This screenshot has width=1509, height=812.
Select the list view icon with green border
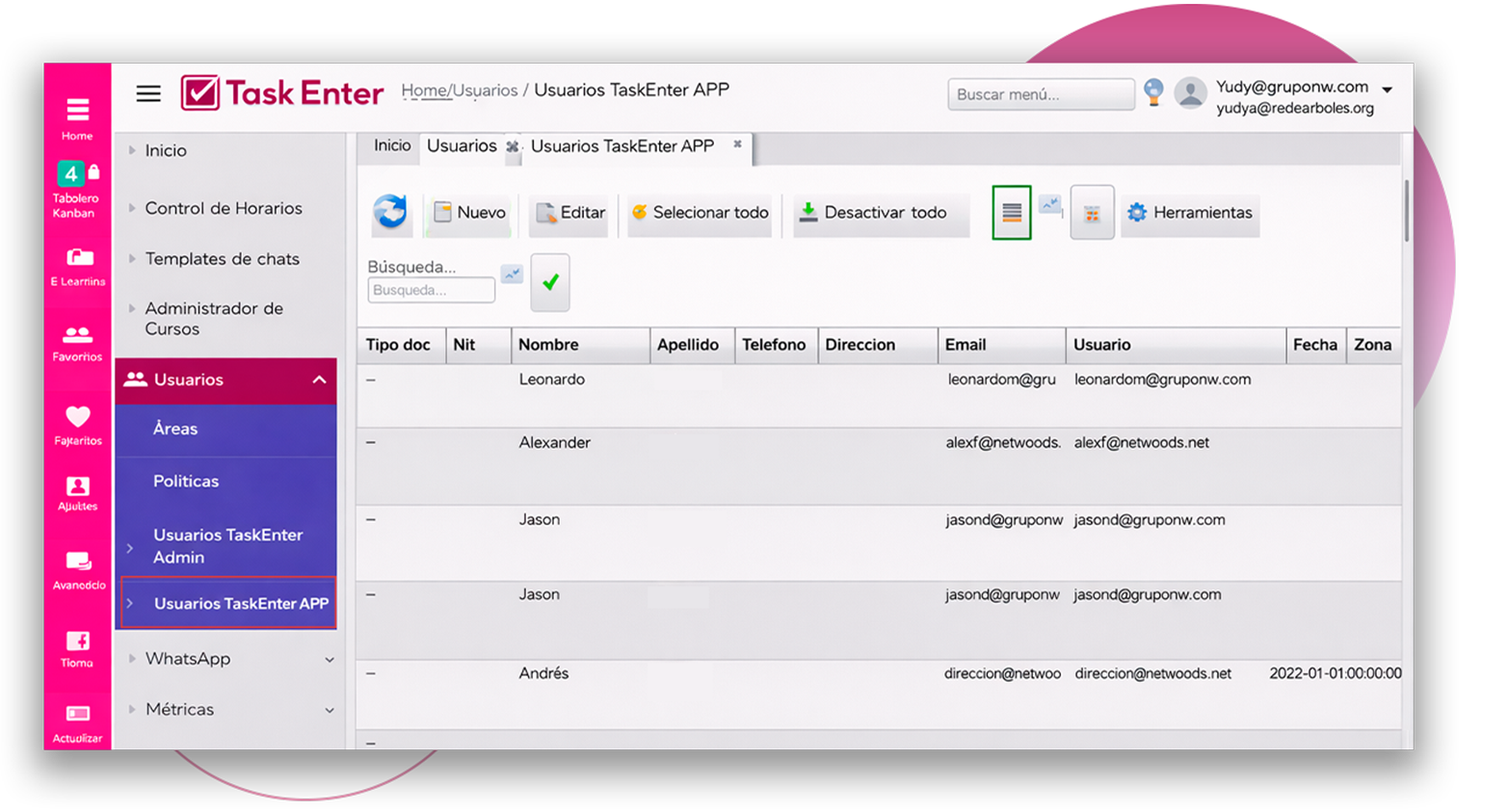click(1012, 213)
